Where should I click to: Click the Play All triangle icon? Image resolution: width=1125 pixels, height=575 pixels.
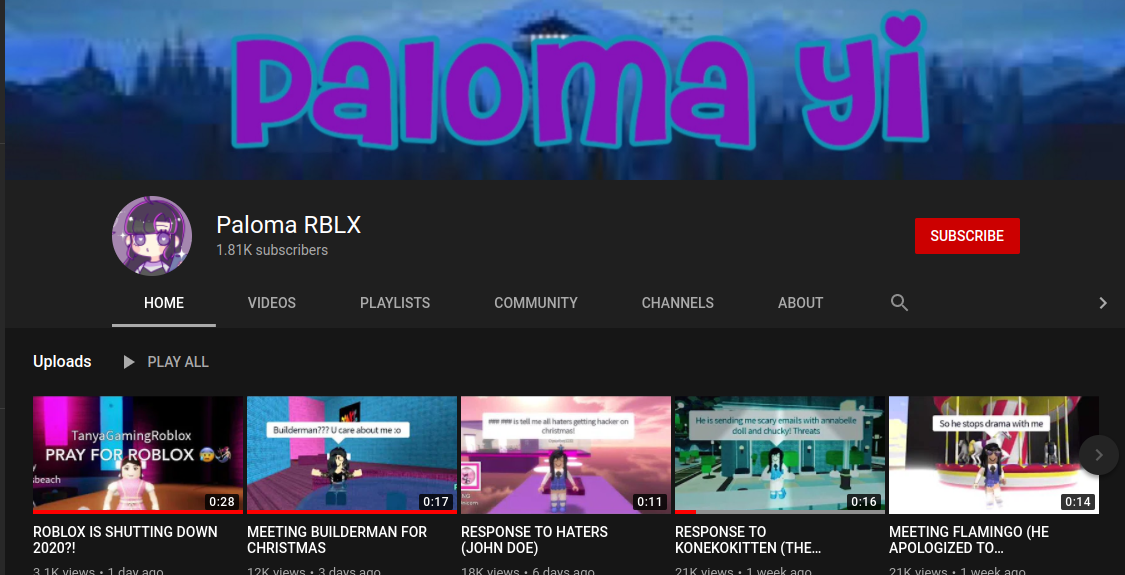point(129,362)
